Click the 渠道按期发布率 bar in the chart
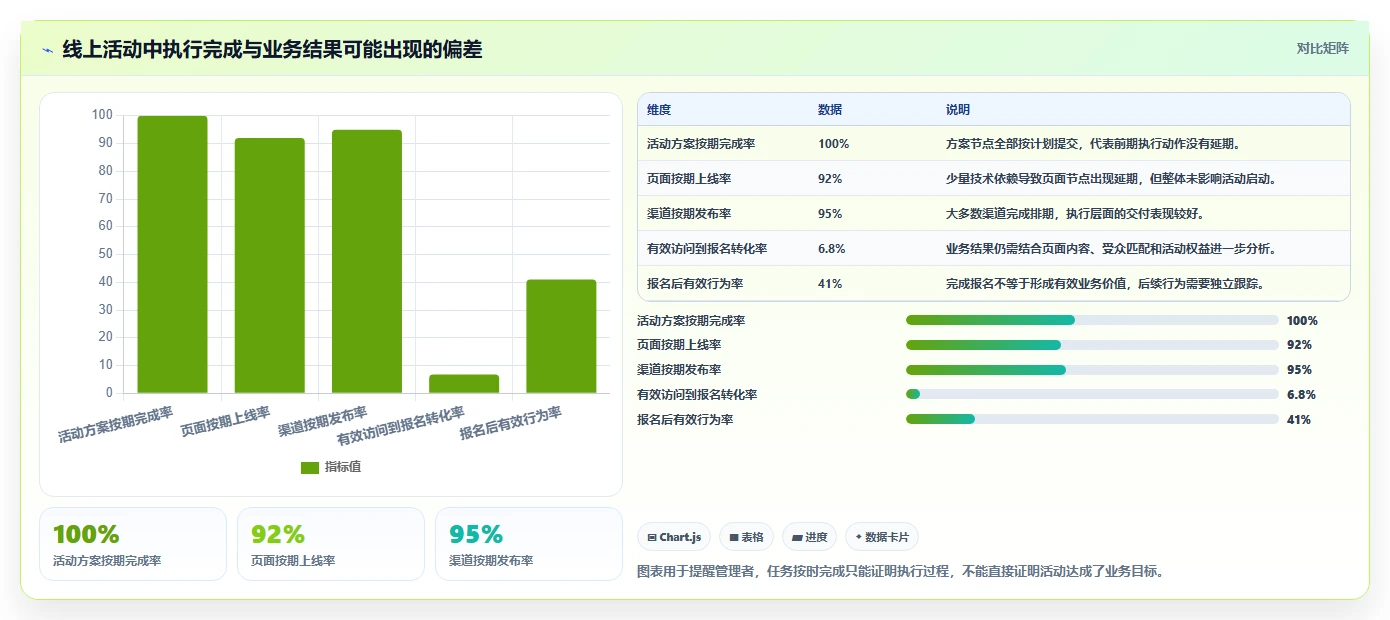The height and width of the screenshot is (620, 1390). tap(367, 261)
